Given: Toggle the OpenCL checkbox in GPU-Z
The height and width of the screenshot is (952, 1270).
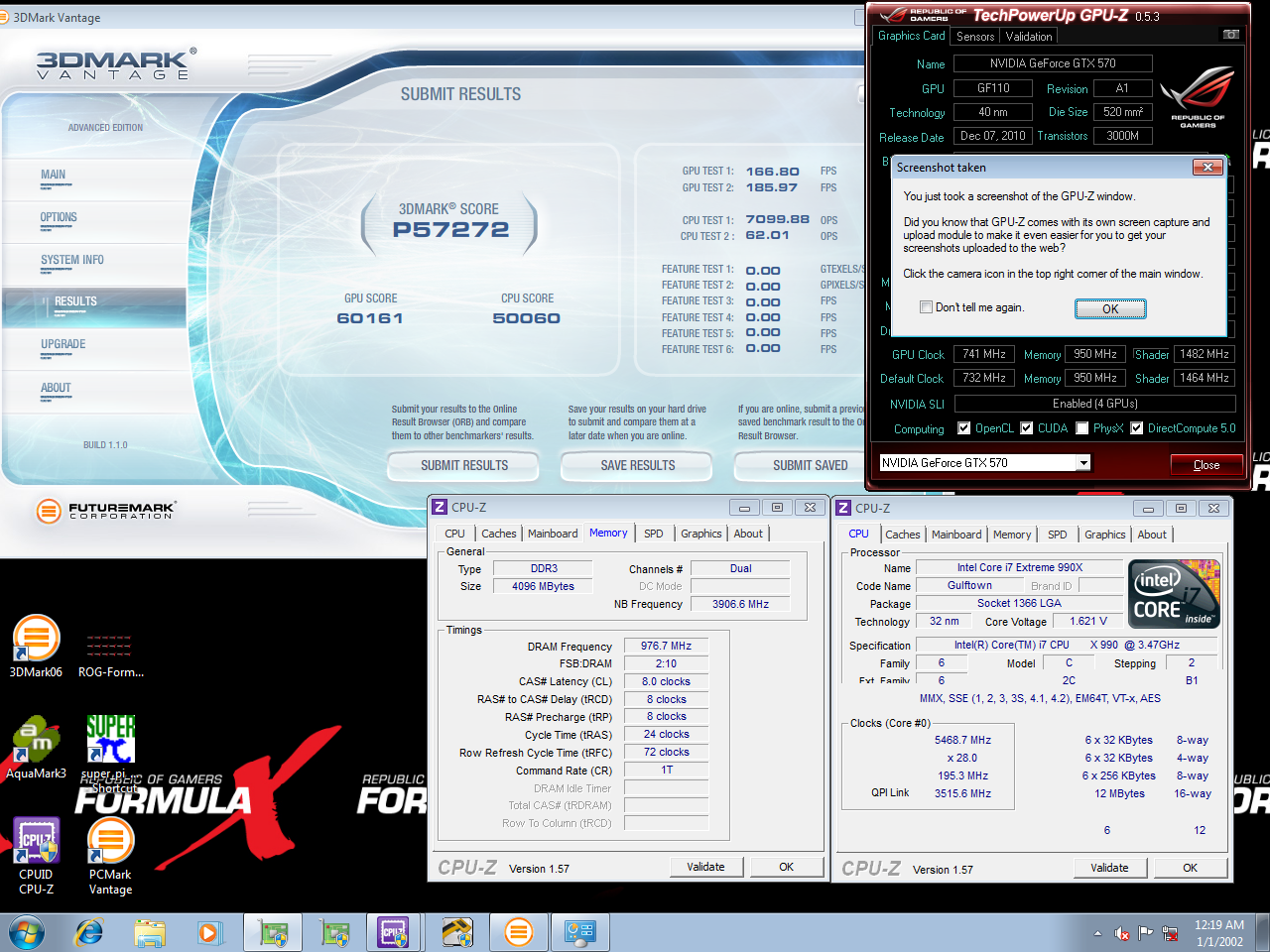Looking at the screenshot, I should tap(963, 428).
